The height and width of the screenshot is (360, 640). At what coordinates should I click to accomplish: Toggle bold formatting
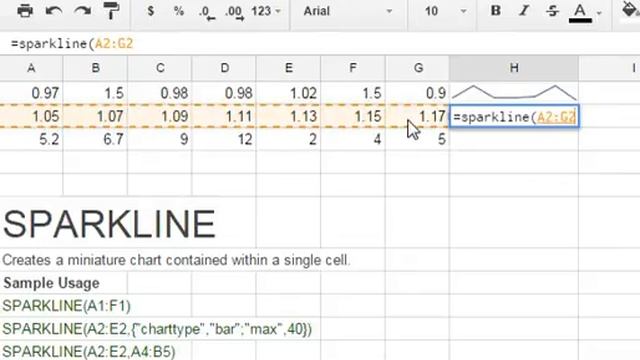click(496, 11)
